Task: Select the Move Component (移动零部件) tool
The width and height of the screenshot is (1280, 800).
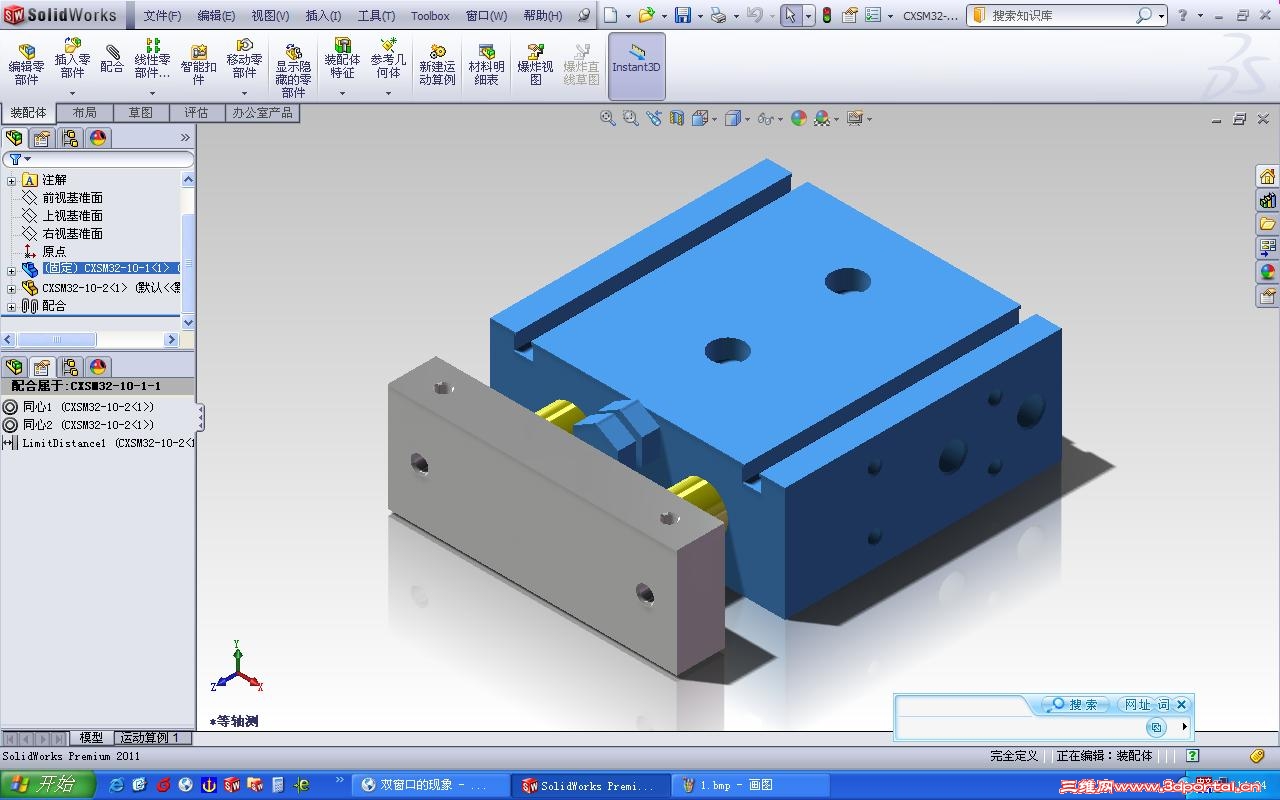Action: click(x=244, y=60)
